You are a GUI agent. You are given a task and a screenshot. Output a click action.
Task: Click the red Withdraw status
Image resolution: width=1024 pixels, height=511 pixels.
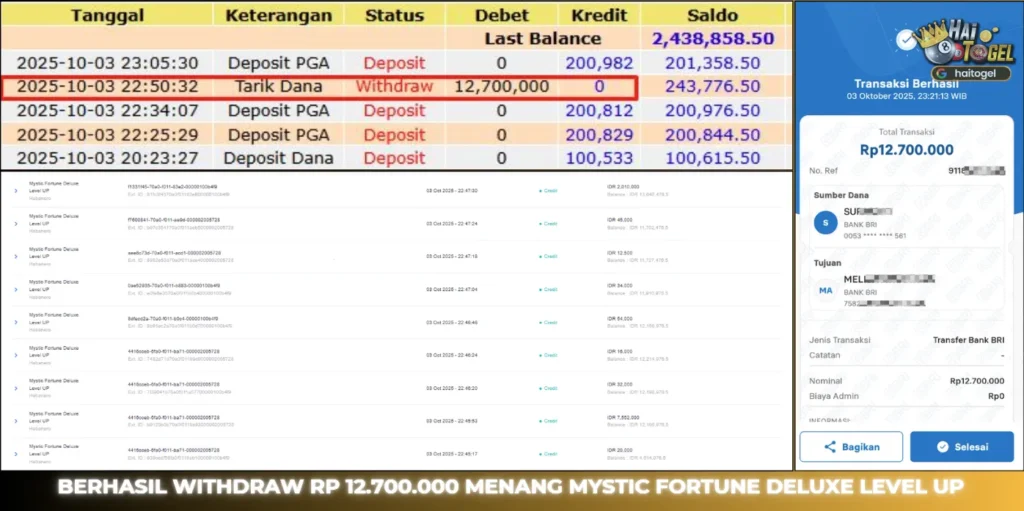pyautogui.click(x=394, y=86)
